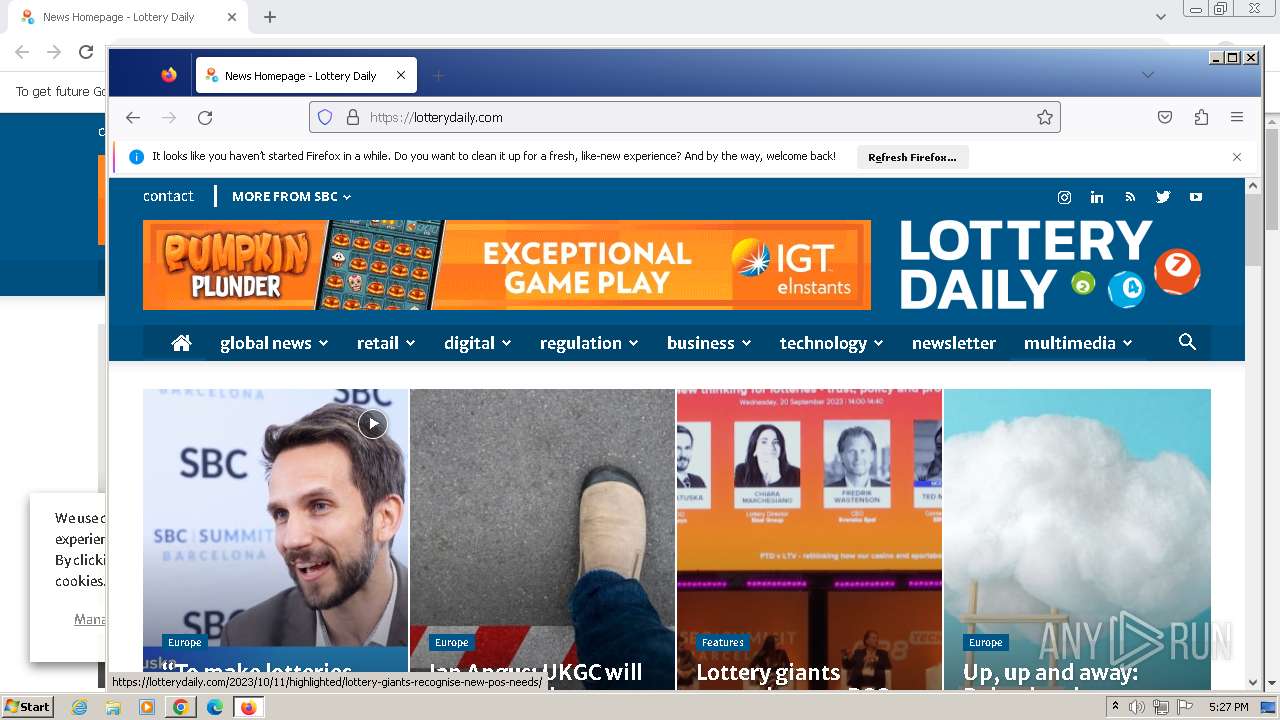Dismiss Firefox refresh notification bar
1280x720 pixels.
pos(1237,157)
